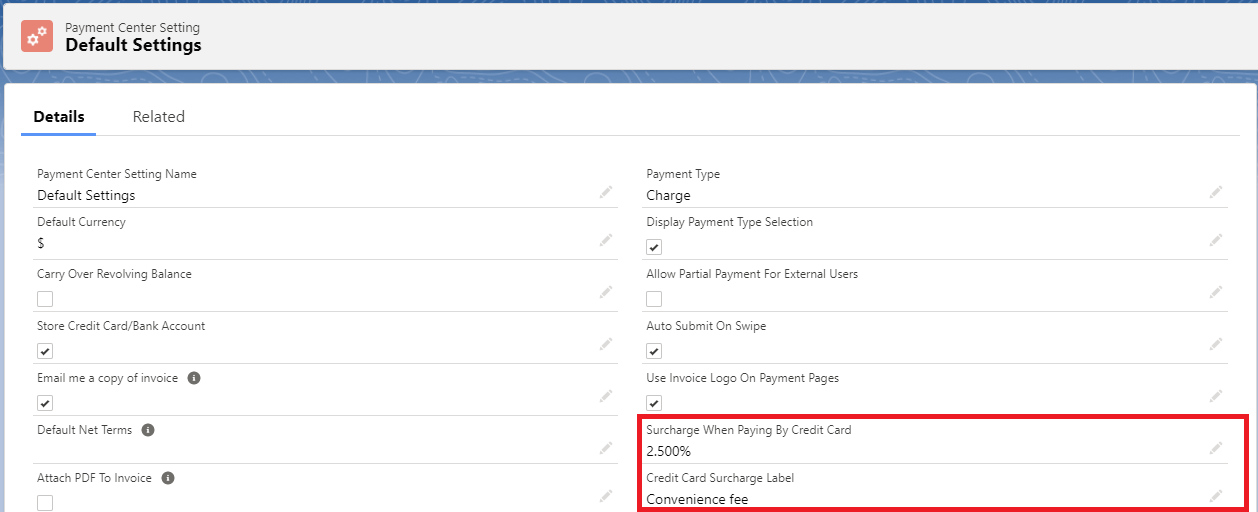Click the Payment Center Setting gear icon
Image resolution: width=1258 pixels, height=512 pixels.
(37, 36)
